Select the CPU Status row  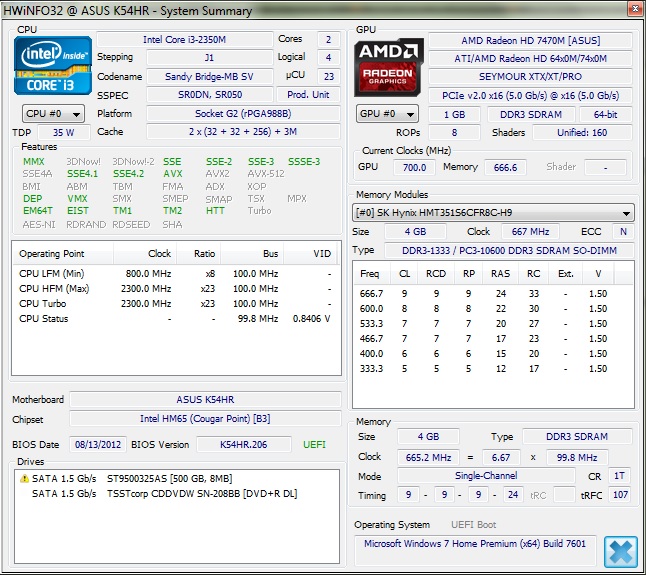click(175, 319)
